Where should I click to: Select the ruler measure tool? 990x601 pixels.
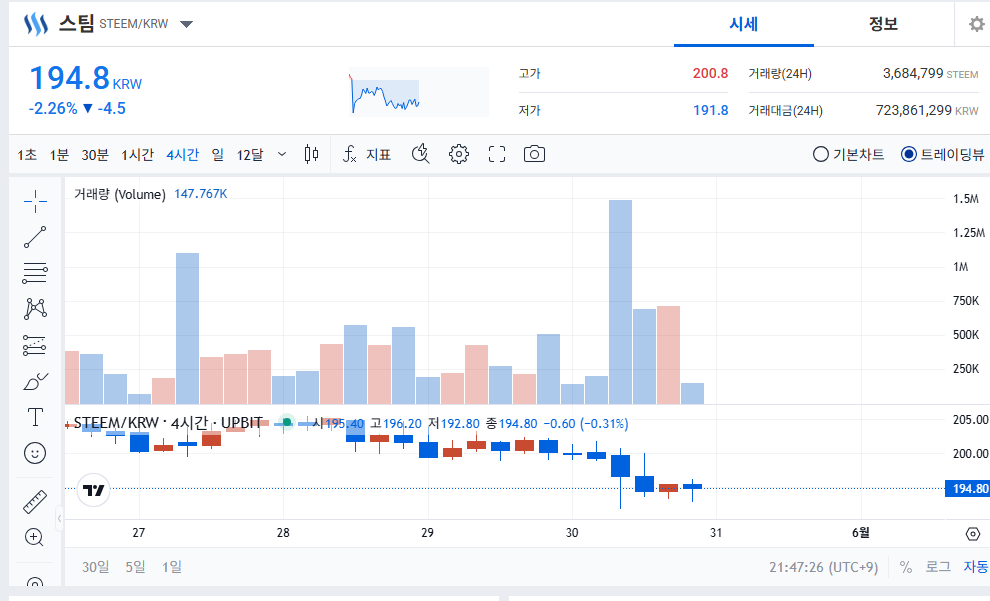(35, 502)
